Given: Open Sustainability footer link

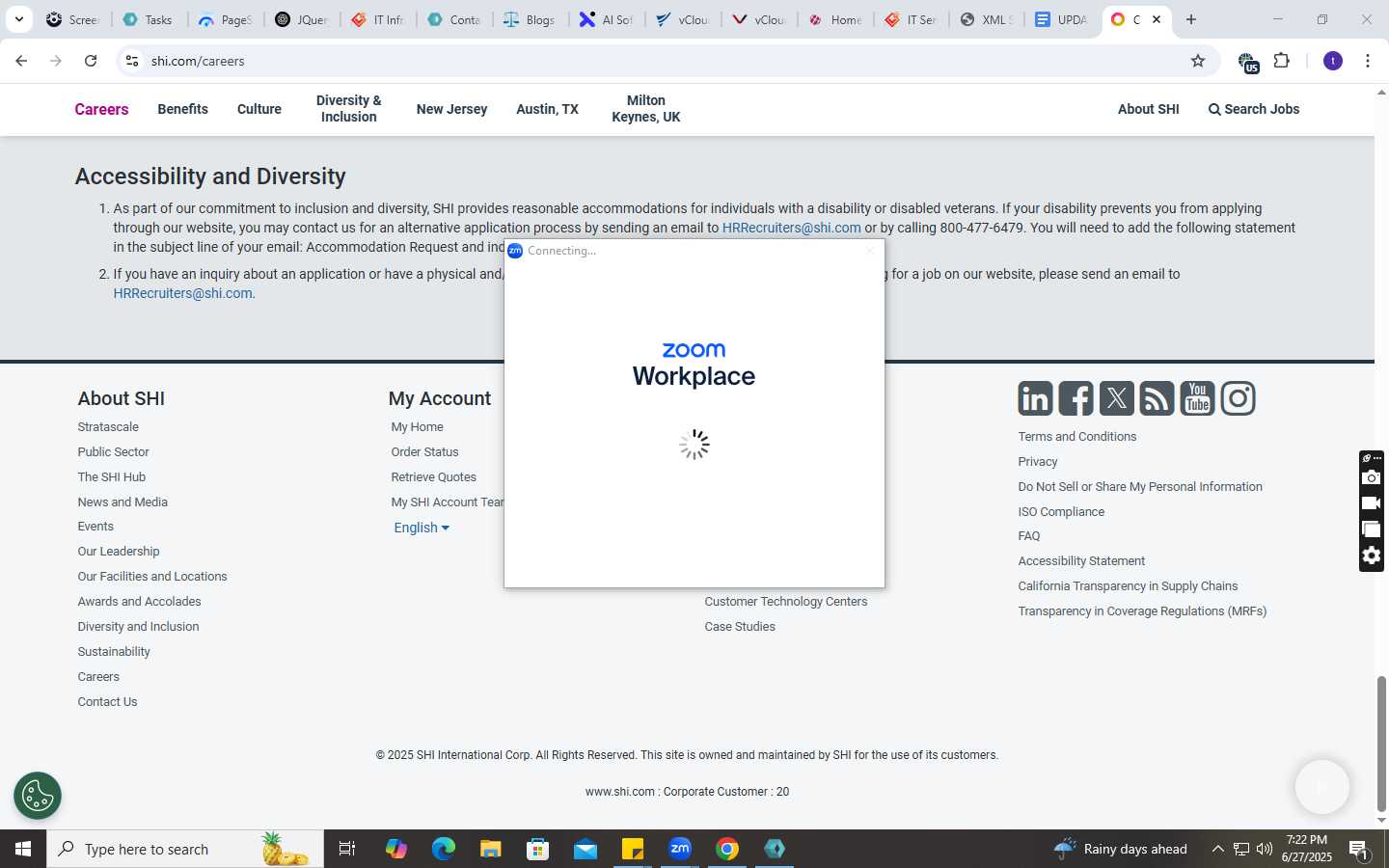Looking at the screenshot, I should [x=114, y=652].
